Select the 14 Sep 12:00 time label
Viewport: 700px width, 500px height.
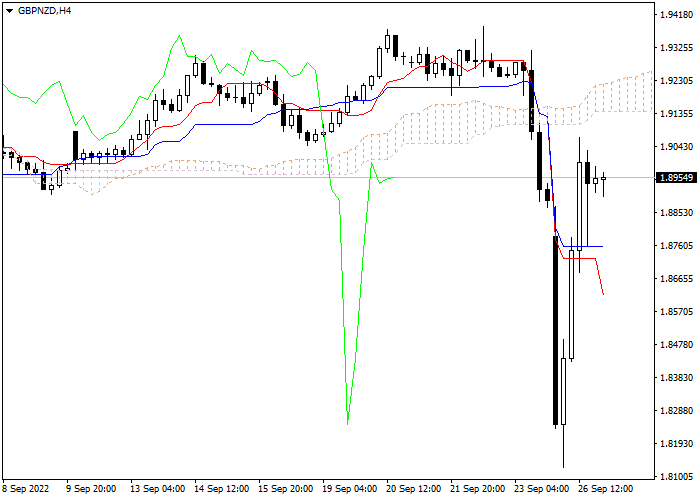coord(222,489)
